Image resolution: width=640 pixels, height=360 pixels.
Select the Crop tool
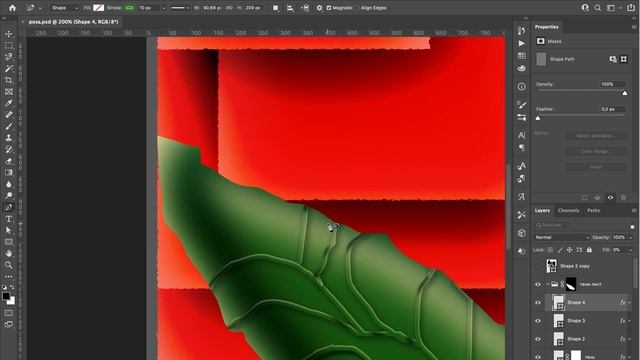[x=9, y=80]
